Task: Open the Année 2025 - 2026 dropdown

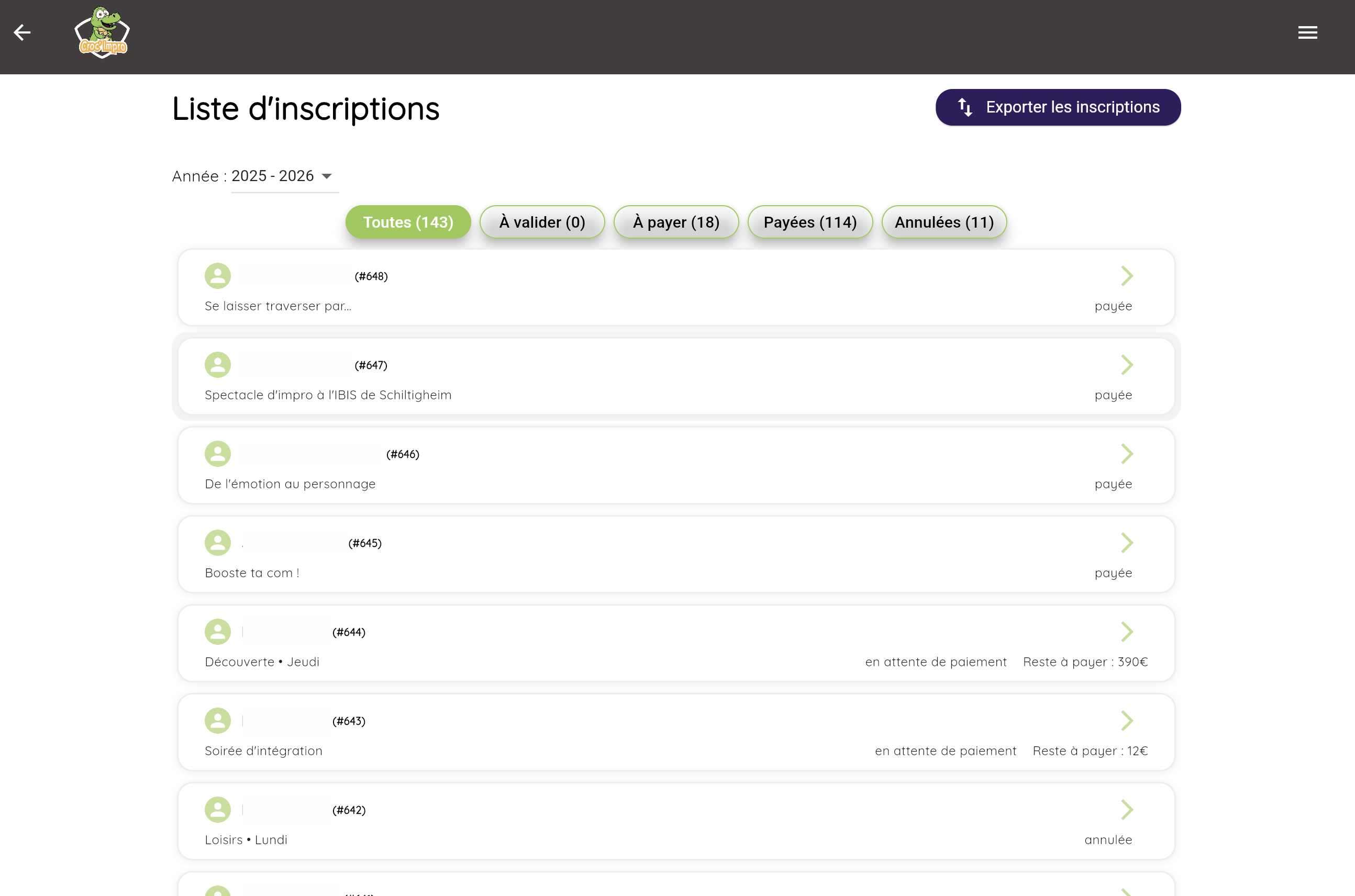Action: [x=284, y=176]
